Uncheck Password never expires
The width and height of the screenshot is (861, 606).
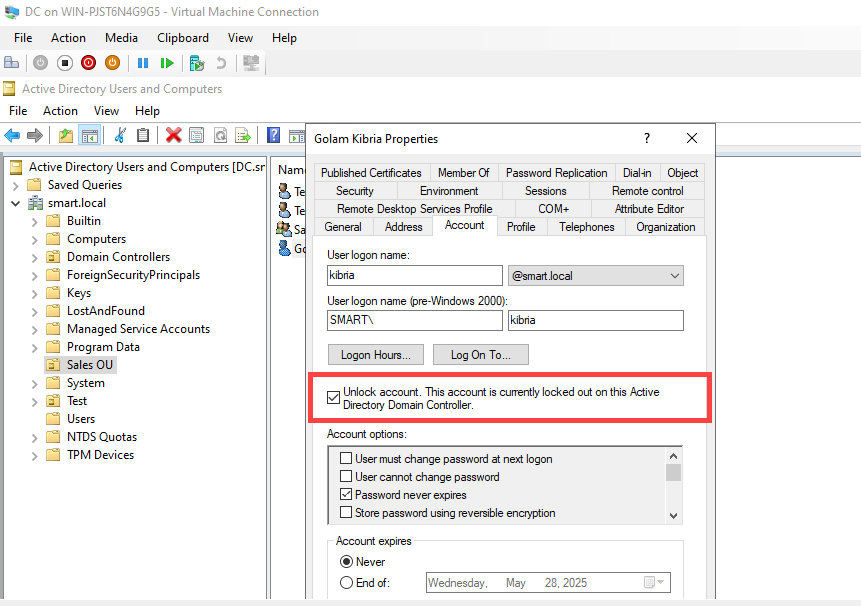(x=346, y=495)
